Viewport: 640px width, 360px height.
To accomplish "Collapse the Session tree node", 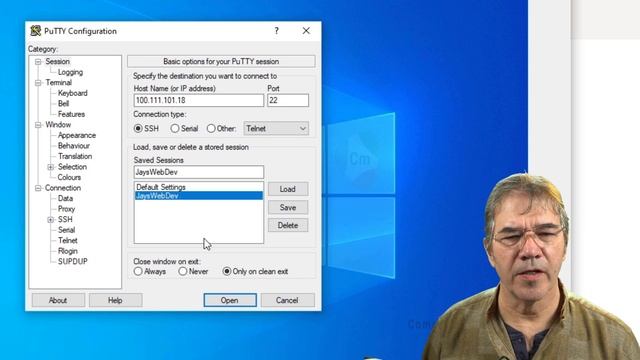I will (38, 62).
